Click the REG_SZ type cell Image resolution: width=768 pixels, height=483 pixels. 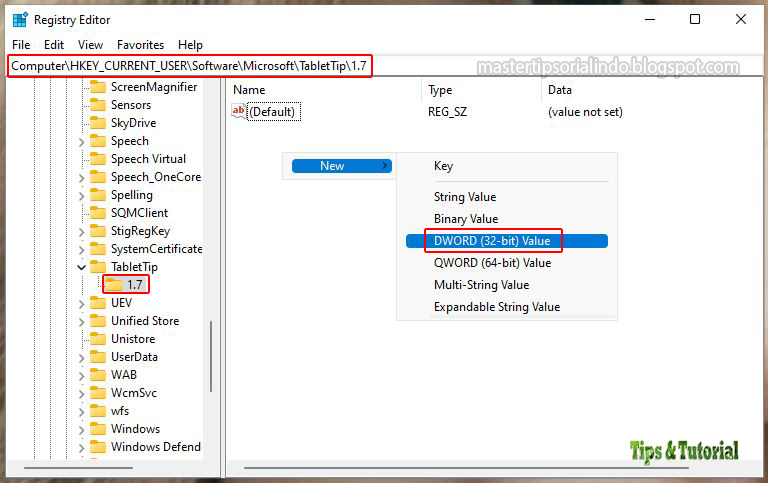[447, 112]
